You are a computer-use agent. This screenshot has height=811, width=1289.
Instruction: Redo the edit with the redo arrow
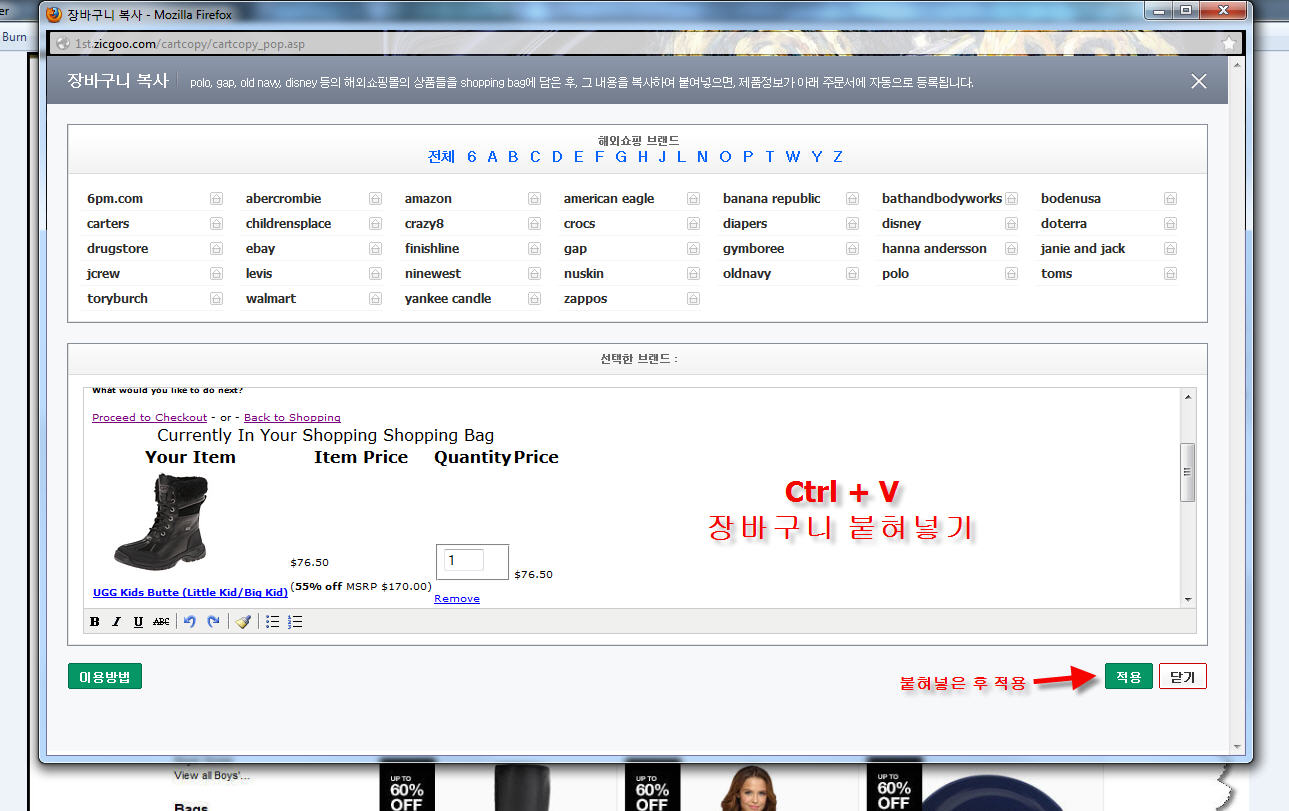pyautogui.click(x=213, y=622)
